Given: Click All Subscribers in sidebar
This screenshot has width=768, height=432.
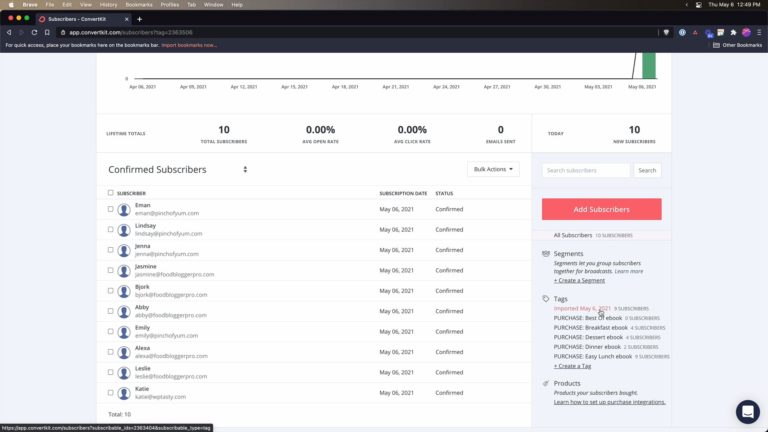Looking at the screenshot, I should tap(573, 236).
